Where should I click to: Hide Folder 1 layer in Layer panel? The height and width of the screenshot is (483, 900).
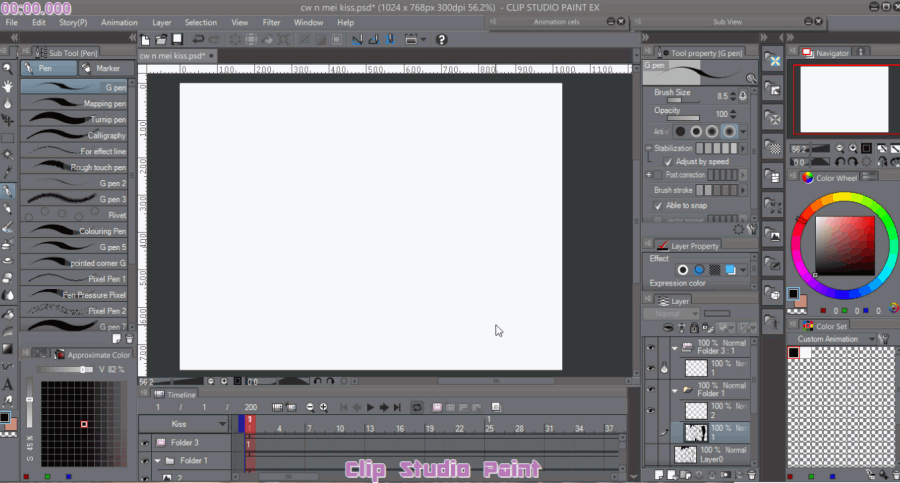click(x=650, y=390)
